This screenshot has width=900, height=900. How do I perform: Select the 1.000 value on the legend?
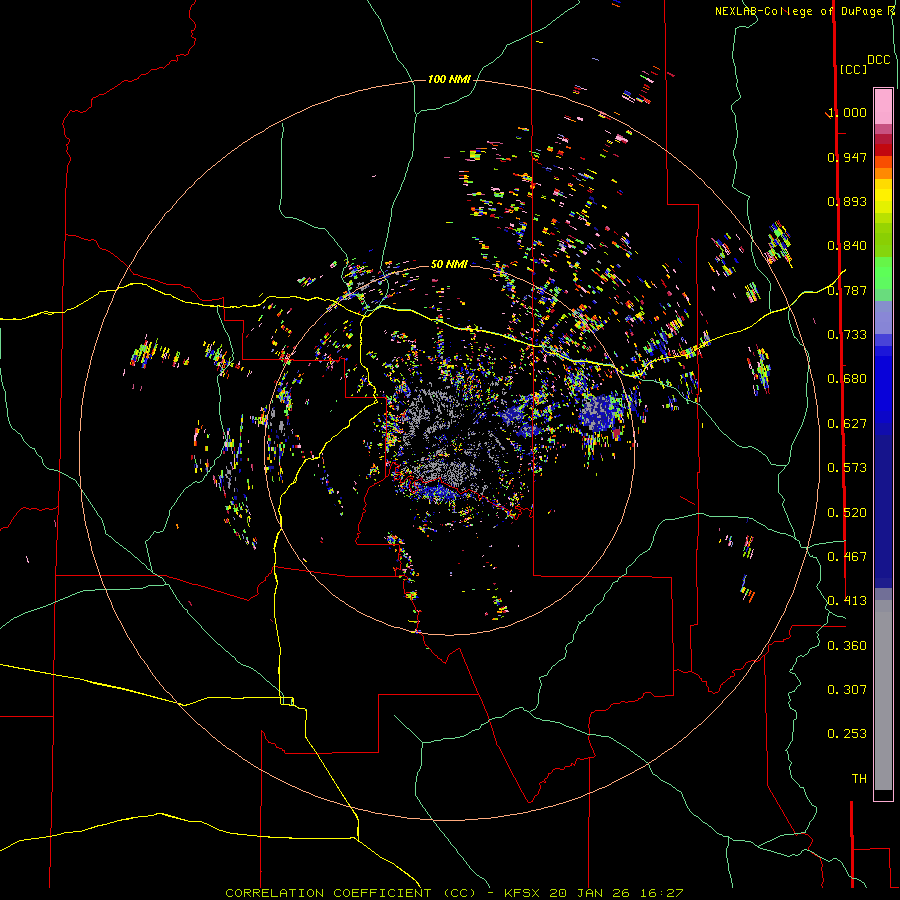pos(847,112)
